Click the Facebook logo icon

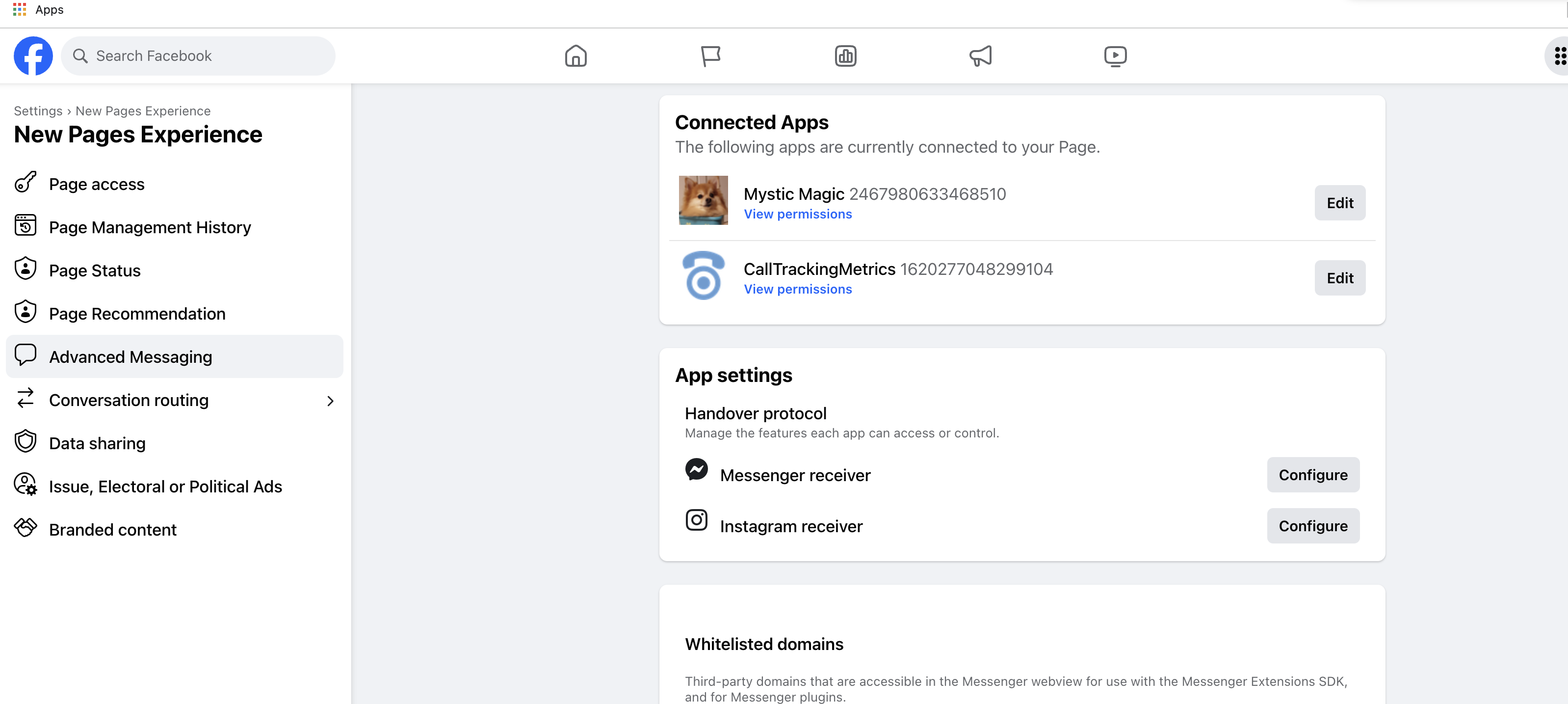tap(33, 56)
